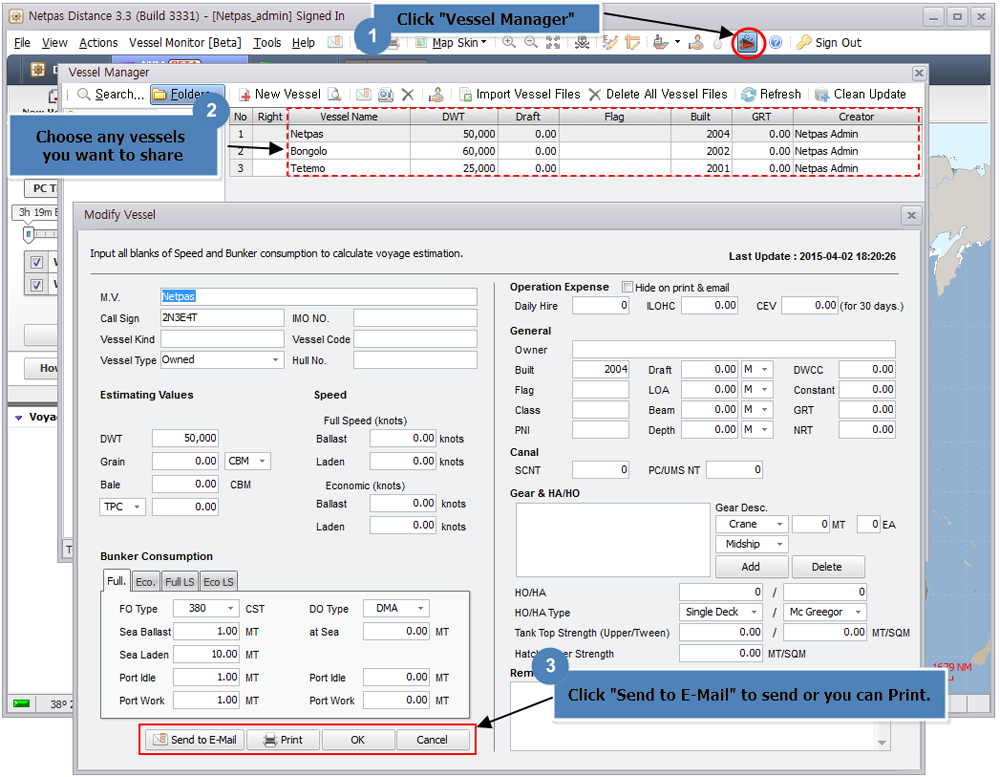1000x777 pixels.
Task: Click the Print button
Action: click(282, 740)
